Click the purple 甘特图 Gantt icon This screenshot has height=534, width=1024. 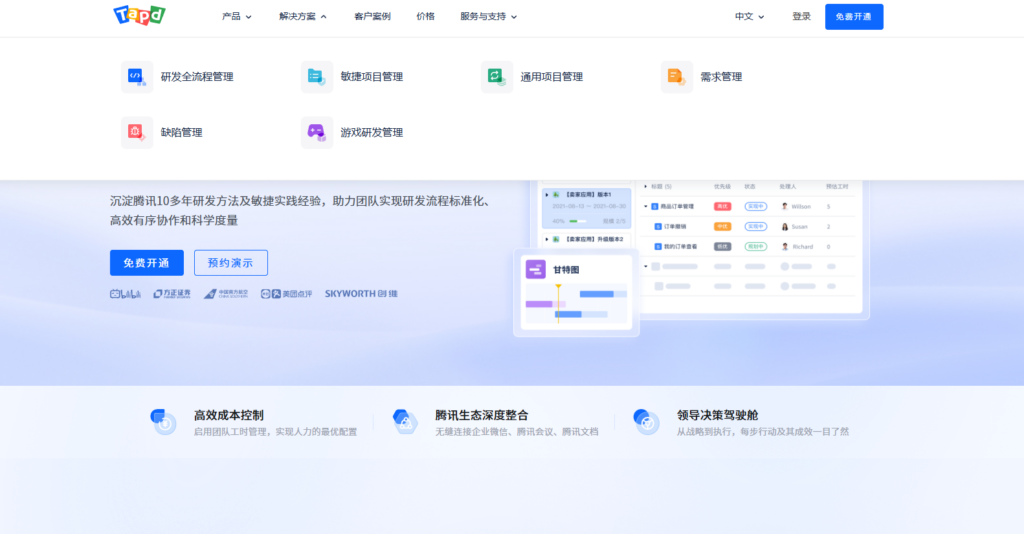click(x=535, y=269)
